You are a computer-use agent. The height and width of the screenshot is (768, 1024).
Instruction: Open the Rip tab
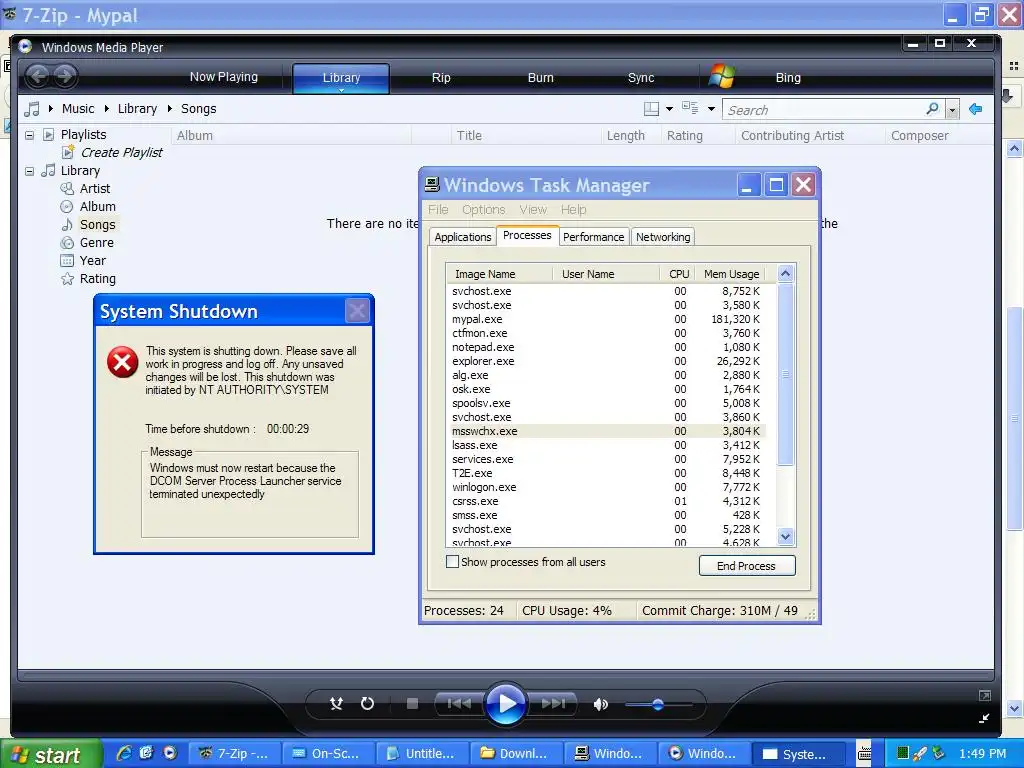click(x=441, y=78)
